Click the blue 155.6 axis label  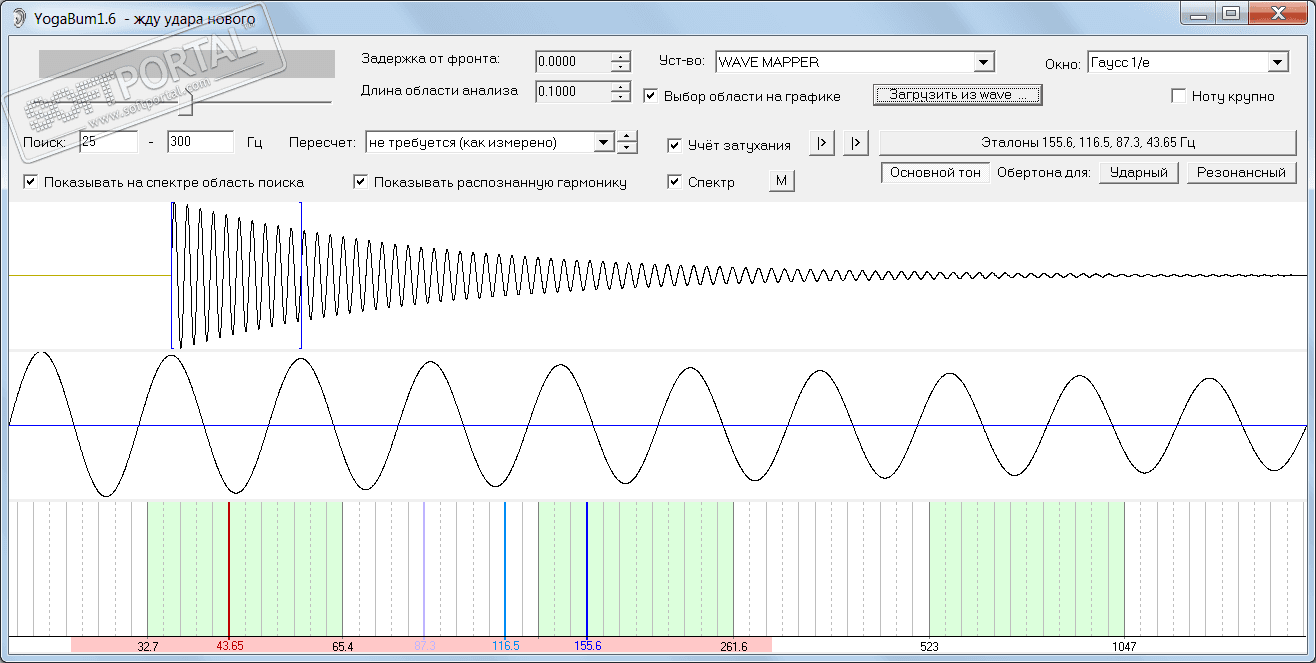click(588, 647)
